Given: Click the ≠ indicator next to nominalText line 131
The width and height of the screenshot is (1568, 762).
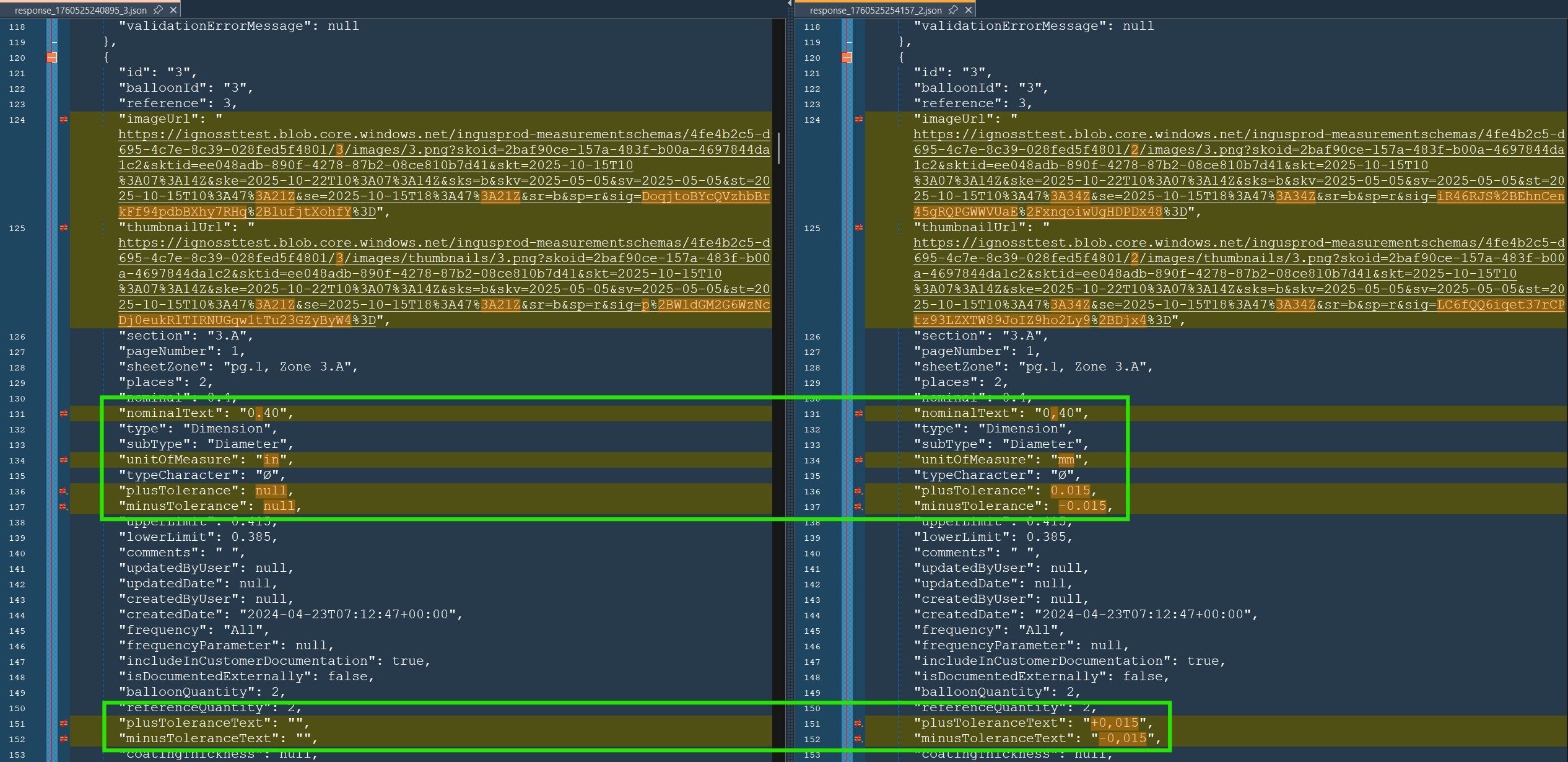Looking at the screenshot, I should (x=64, y=413).
